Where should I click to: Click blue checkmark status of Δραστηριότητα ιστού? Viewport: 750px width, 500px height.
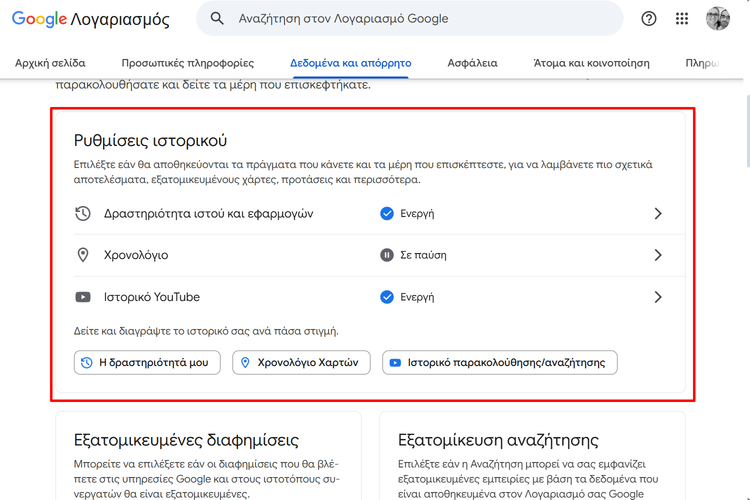point(386,213)
